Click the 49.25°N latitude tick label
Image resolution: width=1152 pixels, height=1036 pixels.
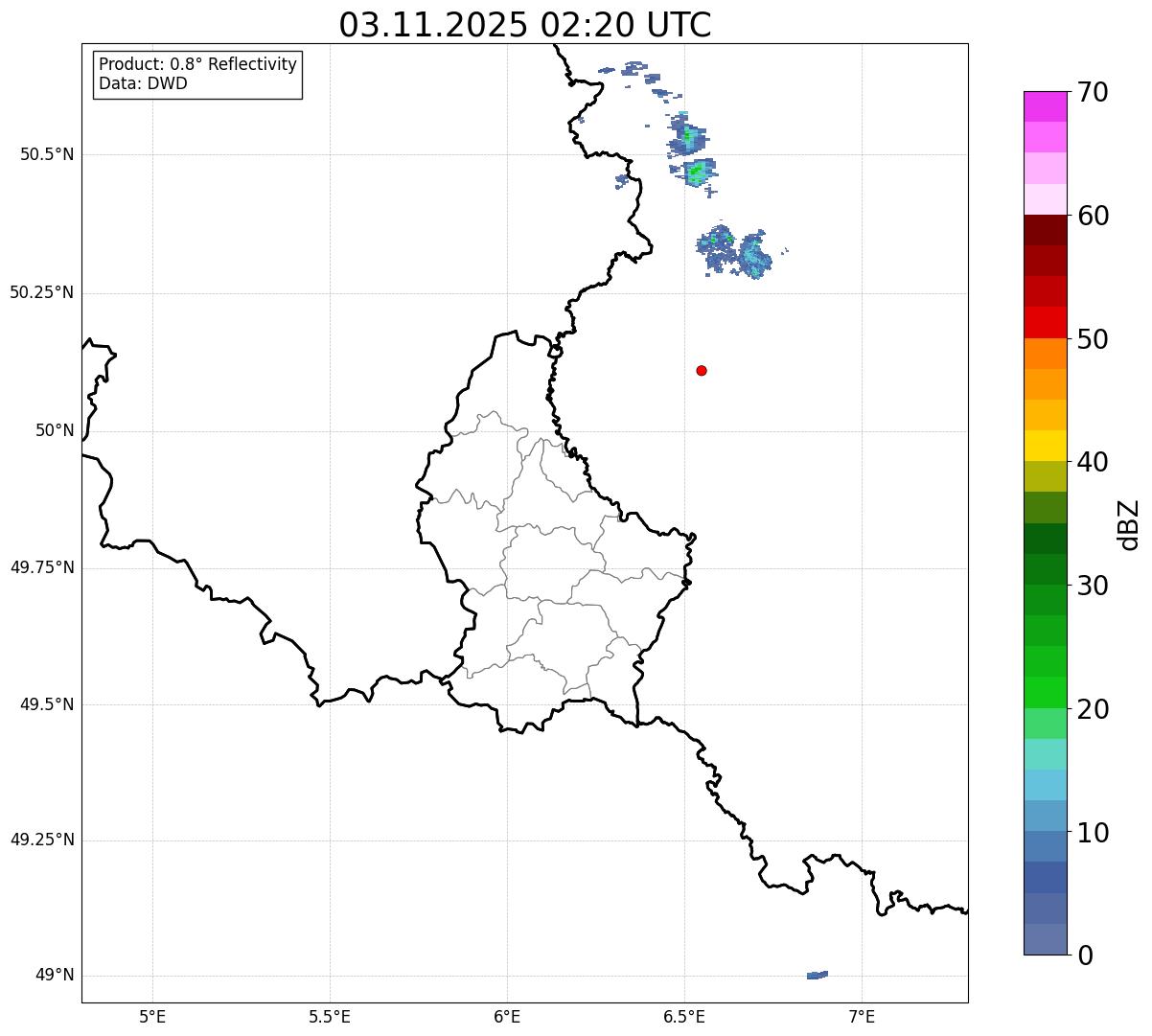[x=42, y=840]
